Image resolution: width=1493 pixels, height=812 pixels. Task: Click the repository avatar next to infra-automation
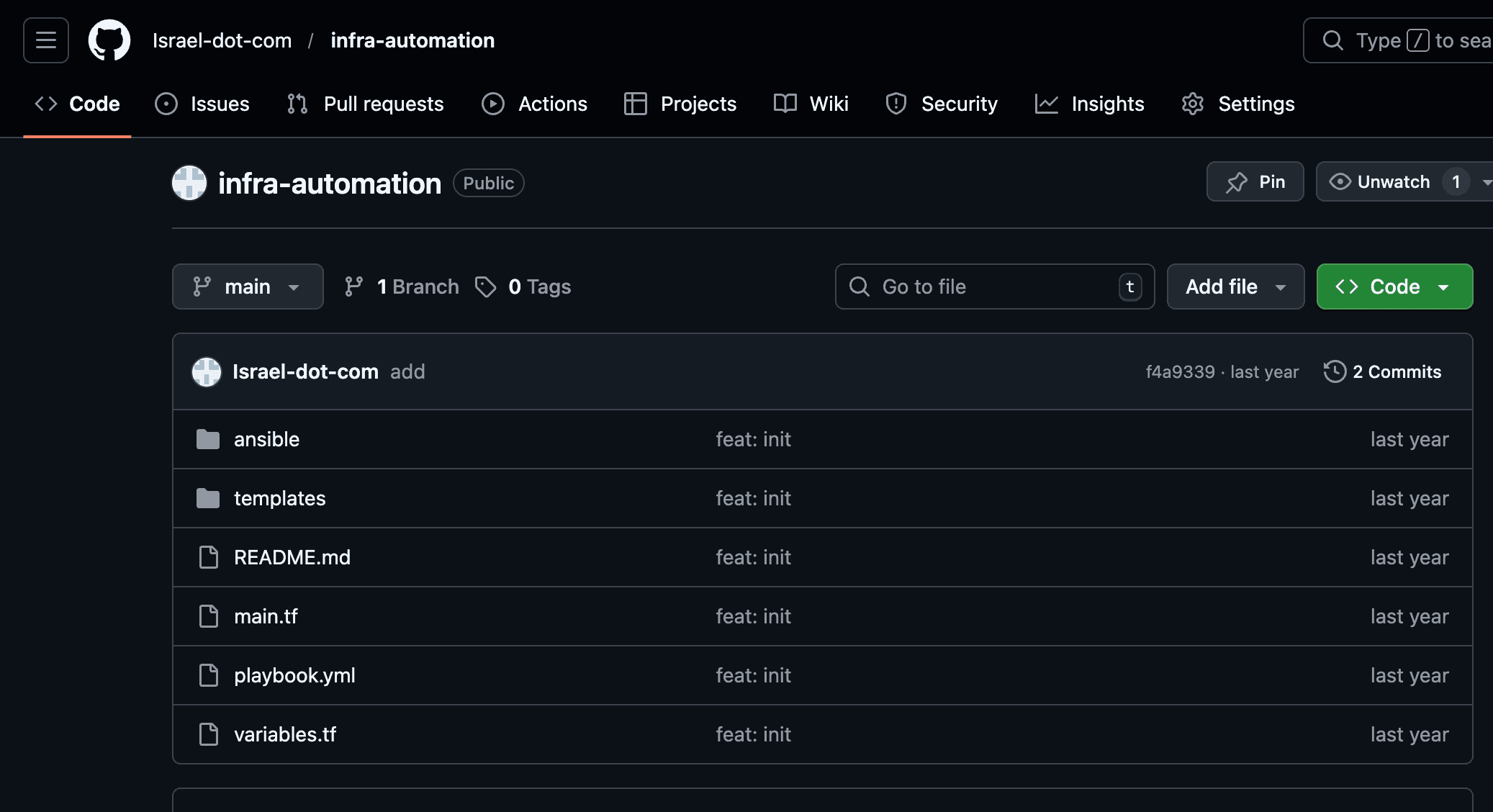189,183
